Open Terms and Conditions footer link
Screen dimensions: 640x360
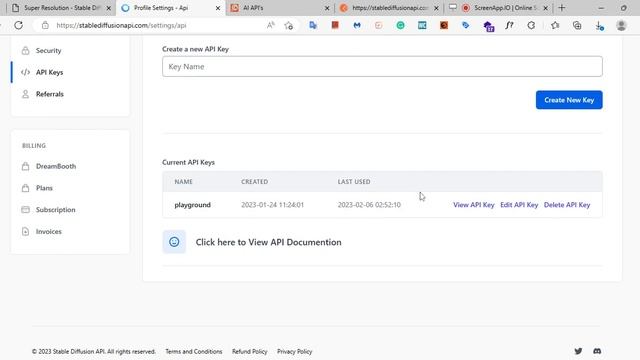pos(194,351)
